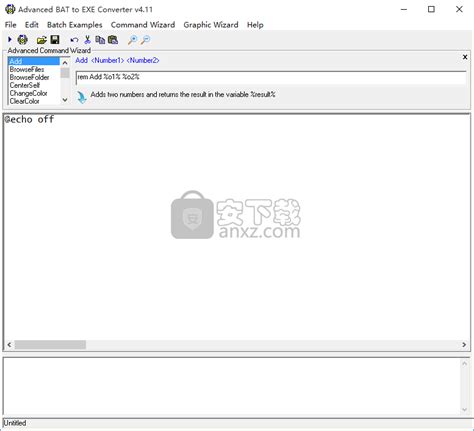Open the Graphic Wizard menu

tap(211, 25)
